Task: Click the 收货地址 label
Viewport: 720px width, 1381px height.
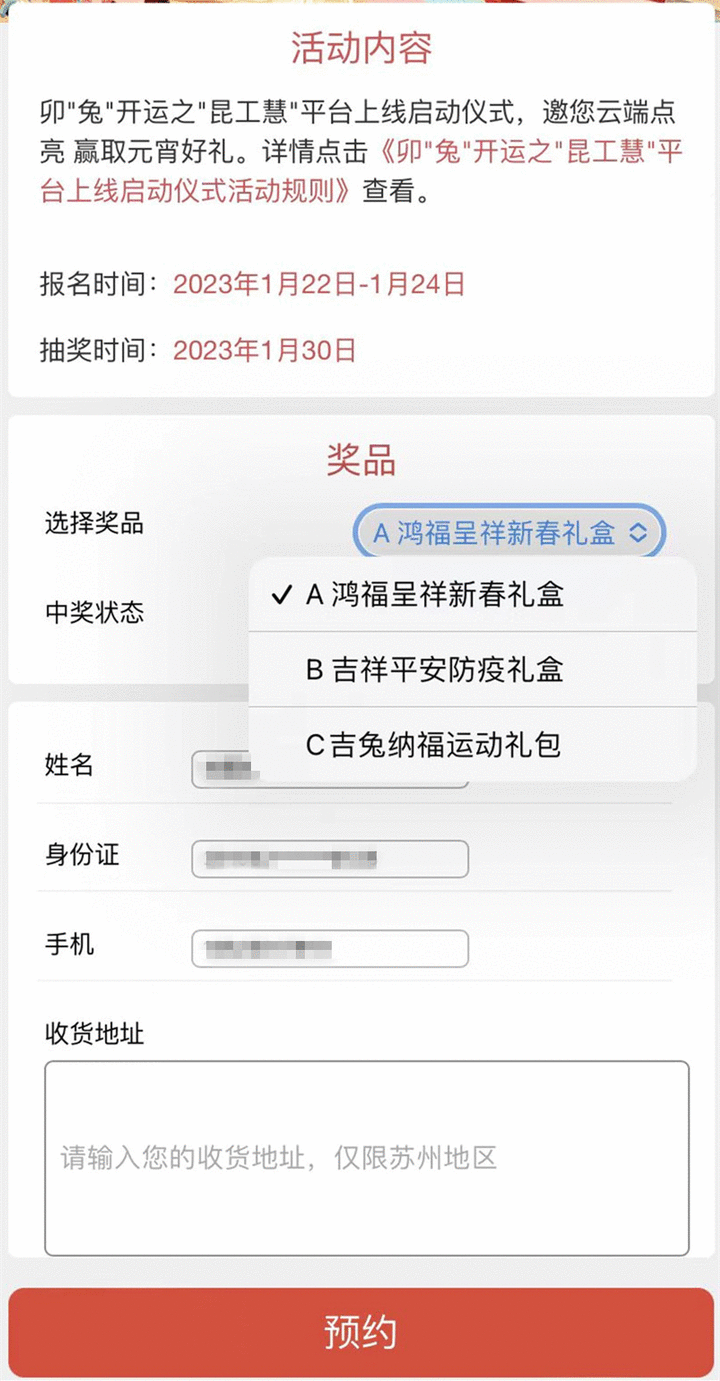Action: click(x=94, y=1033)
